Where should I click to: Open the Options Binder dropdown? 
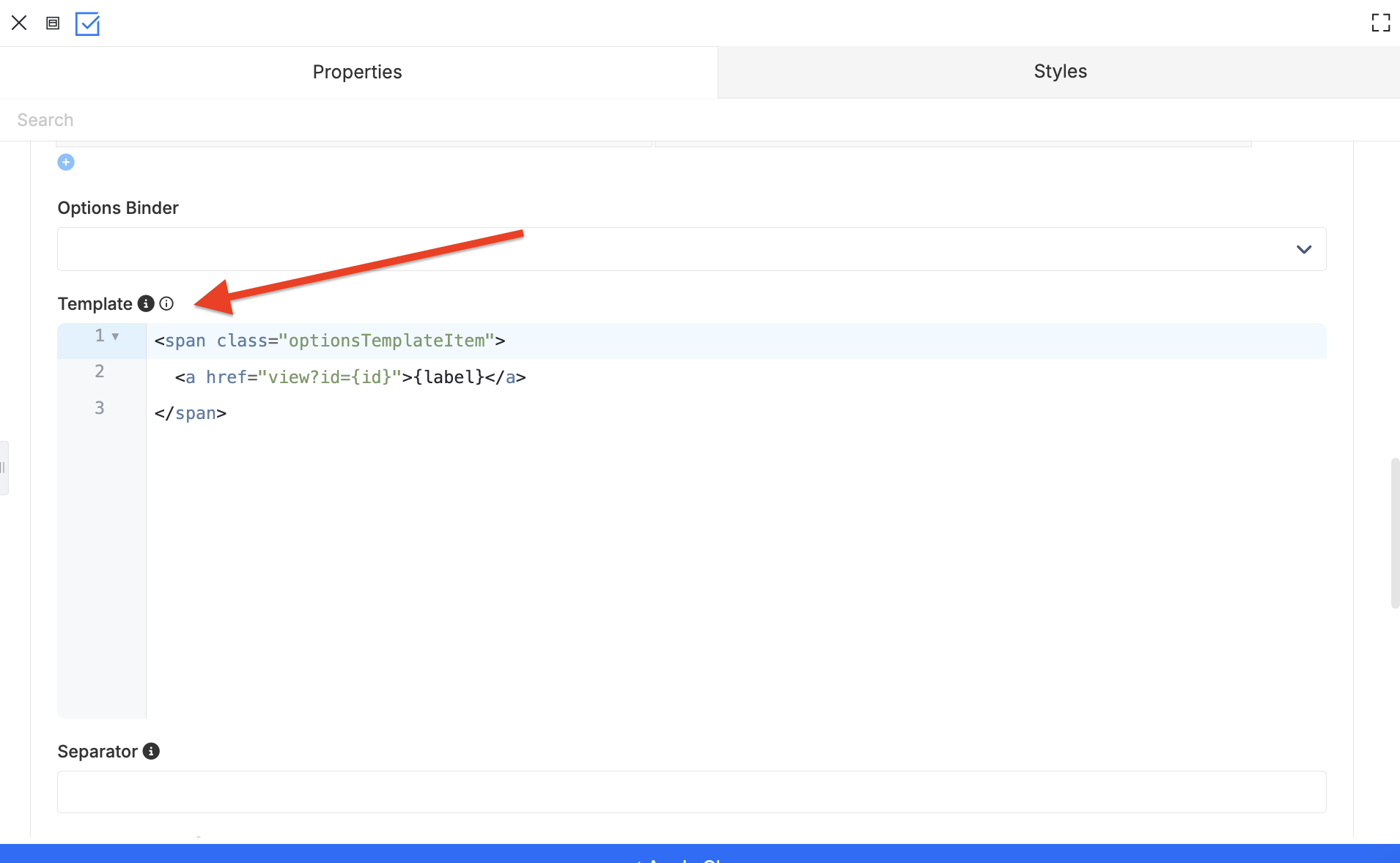tap(691, 249)
